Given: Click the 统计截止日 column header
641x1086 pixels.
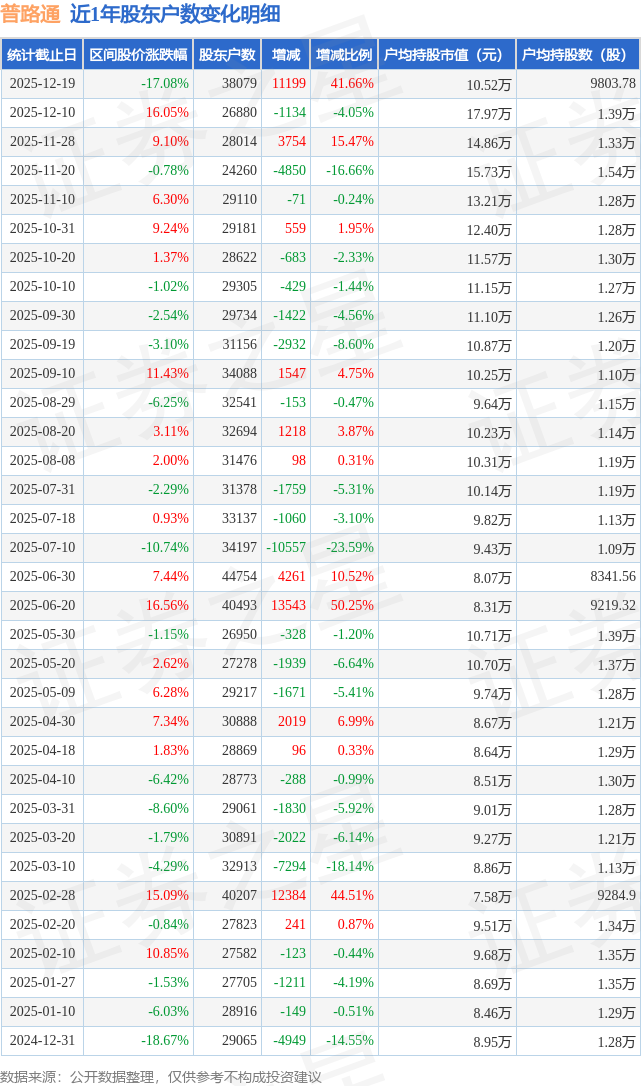Looking at the screenshot, I should (x=41, y=55).
